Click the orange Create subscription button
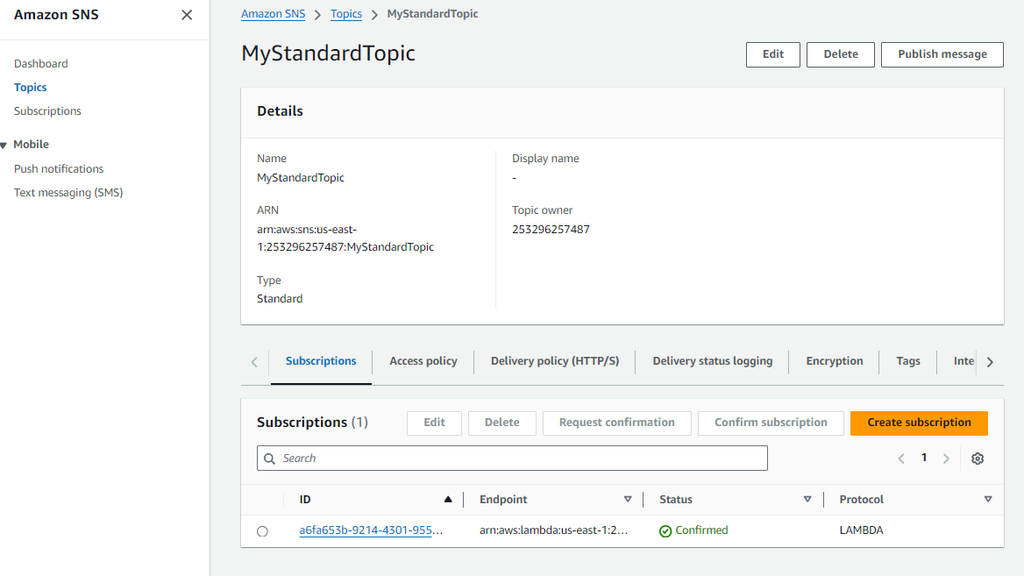 918,423
